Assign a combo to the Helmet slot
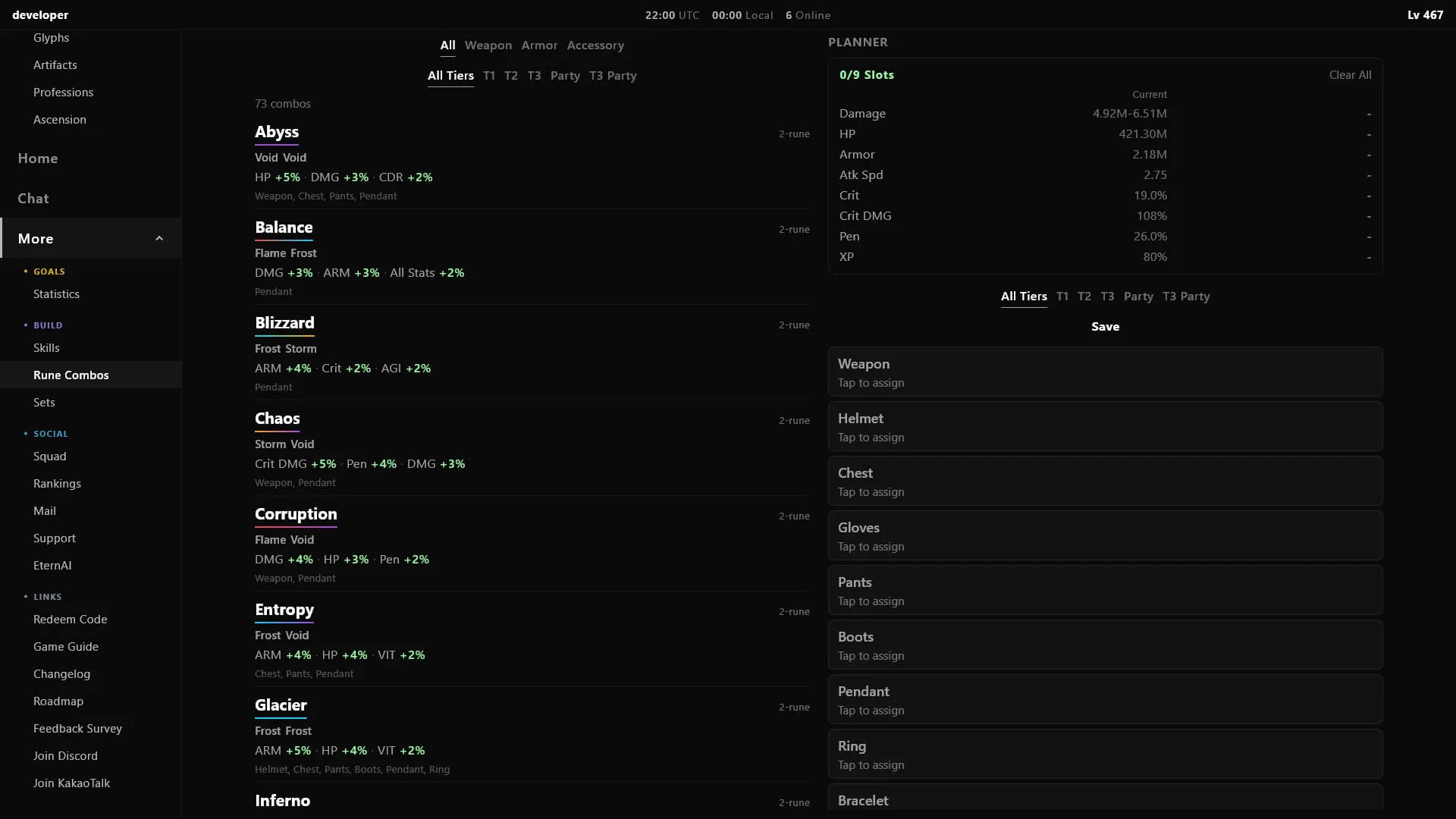The height and width of the screenshot is (819, 1456). 1105,427
